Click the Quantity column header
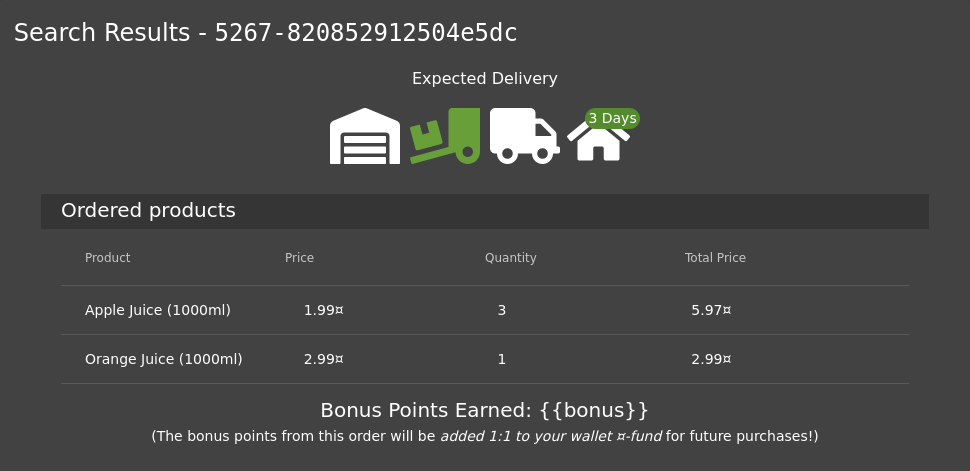The width and height of the screenshot is (970, 471). tap(510, 257)
